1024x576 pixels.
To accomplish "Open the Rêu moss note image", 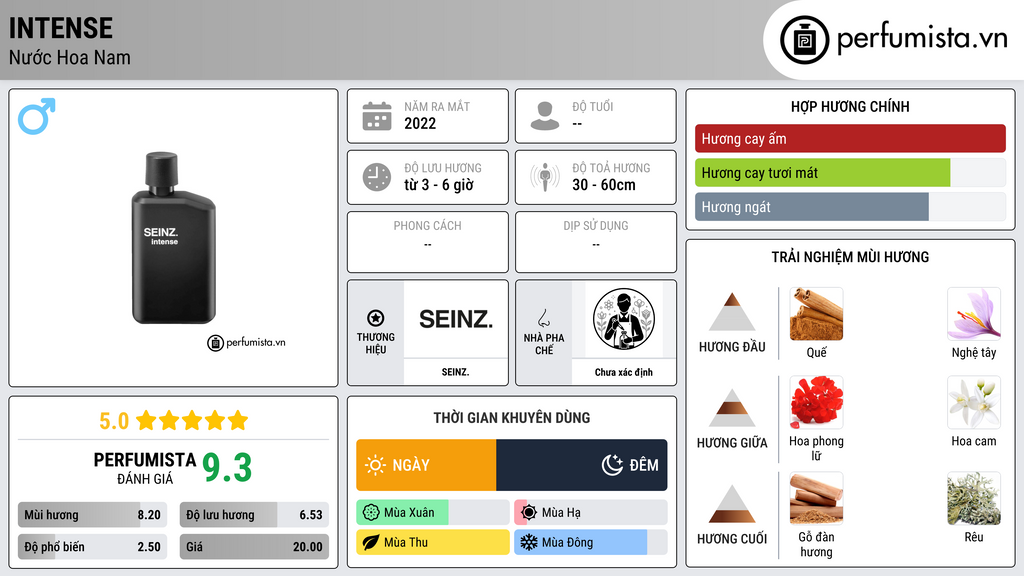I will [x=974, y=498].
